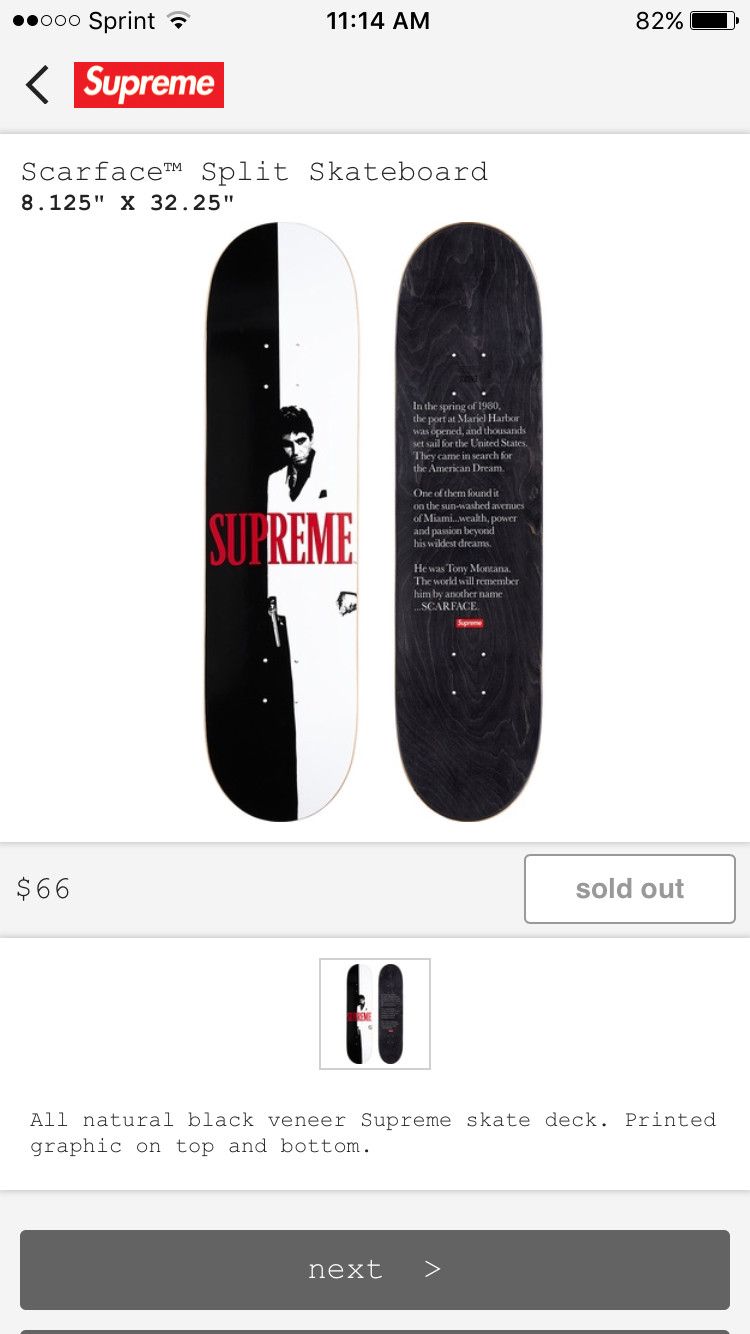Tap the Scarface Split Skateboard title

254,171
